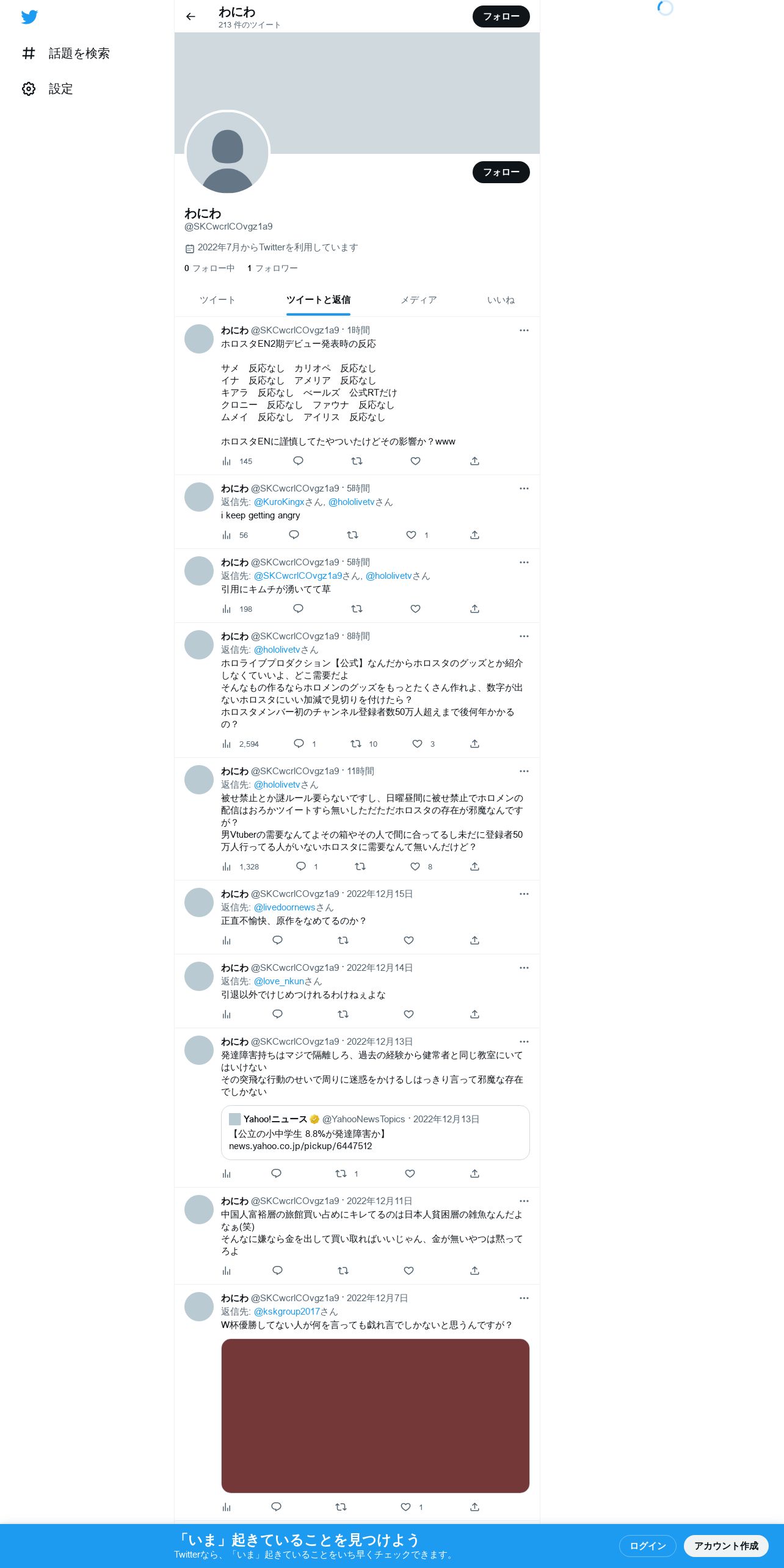The image size is (784, 1568).
Task: Open the quoted Yahoo!ニュース tweet card
Action: pos(375,1133)
